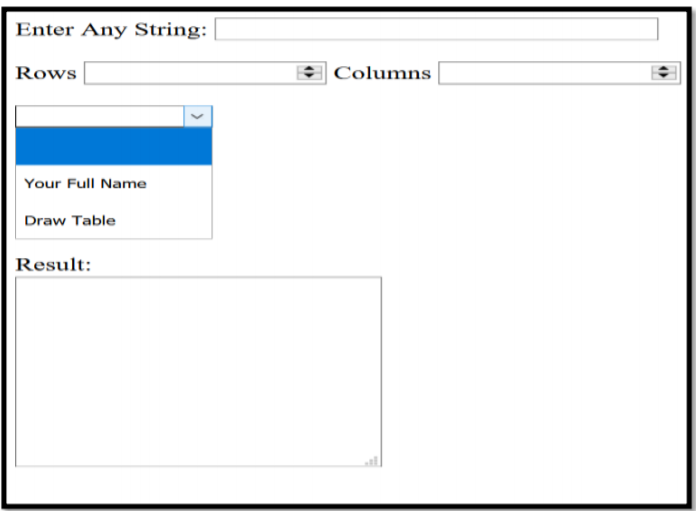Select the blank highlighted dropdown option
The image size is (696, 511).
(x=114, y=147)
